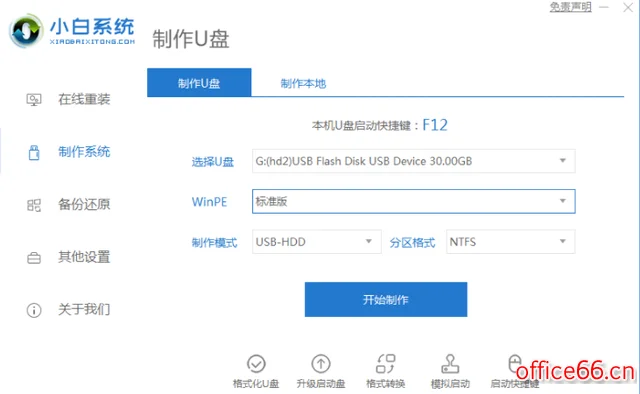
Task: Expand the 选择U盘 device dropdown
Action: point(413,161)
